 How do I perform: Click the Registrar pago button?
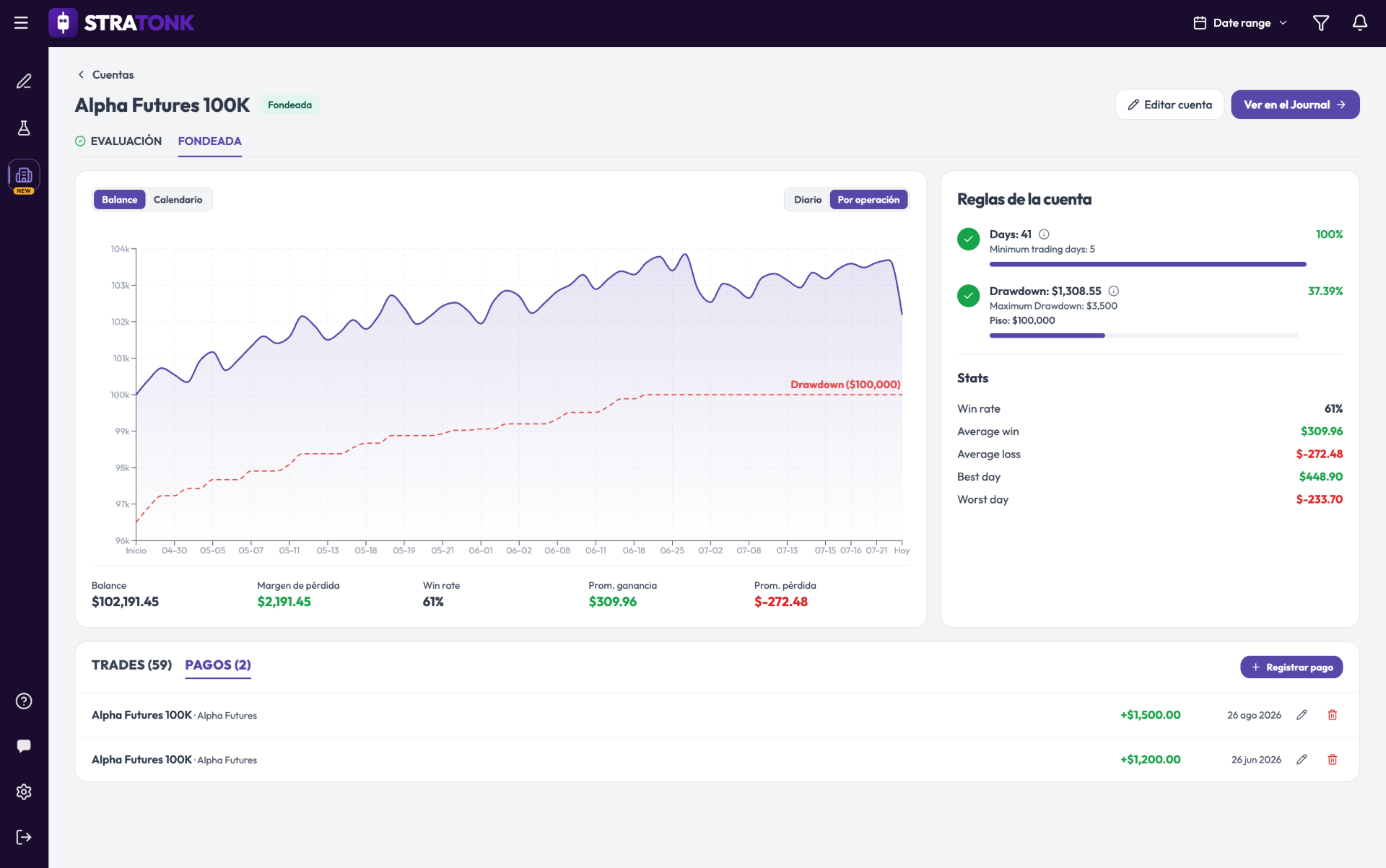[1291, 667]
